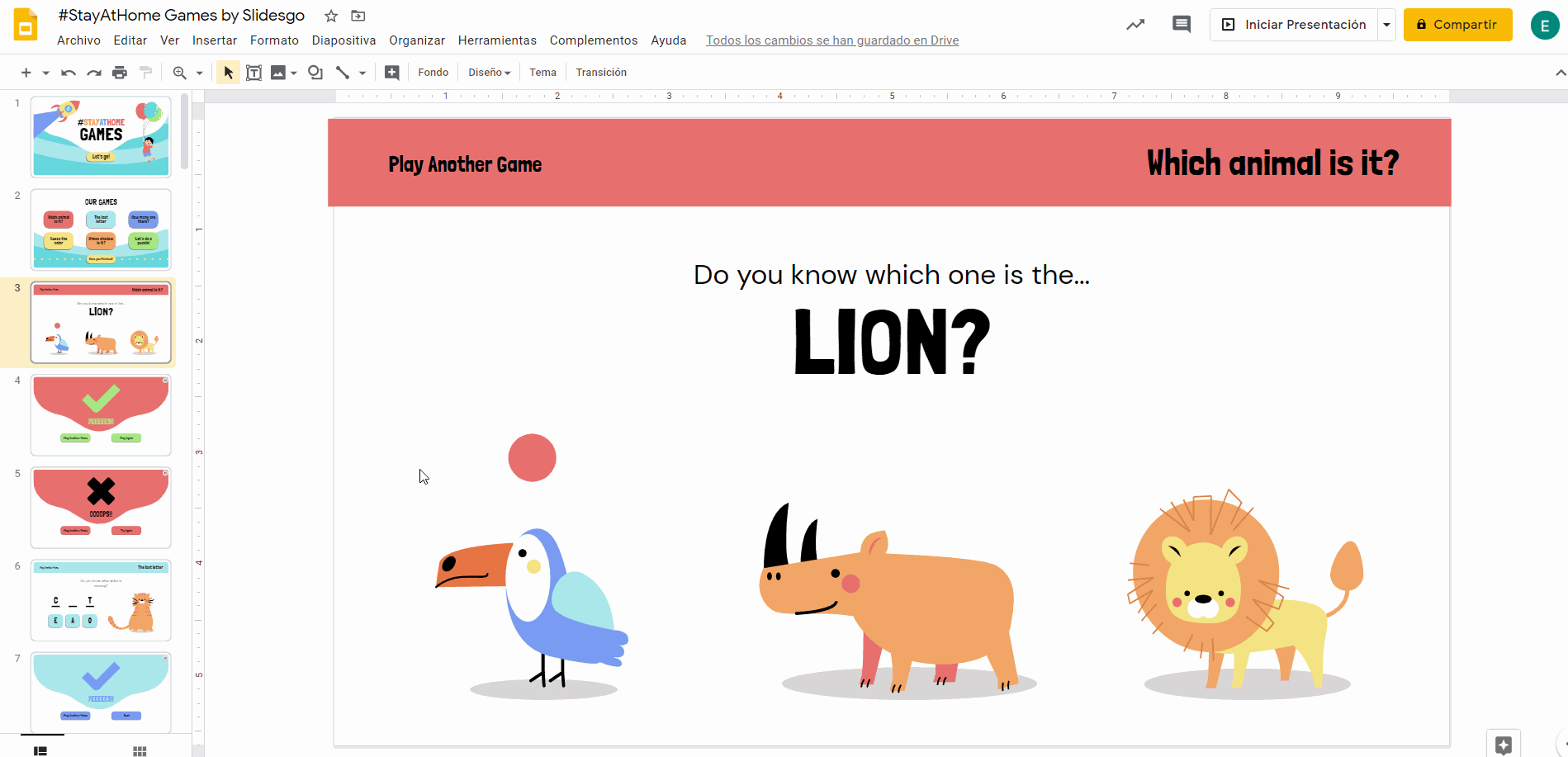Click the new slide plus icon

(26, 73)
